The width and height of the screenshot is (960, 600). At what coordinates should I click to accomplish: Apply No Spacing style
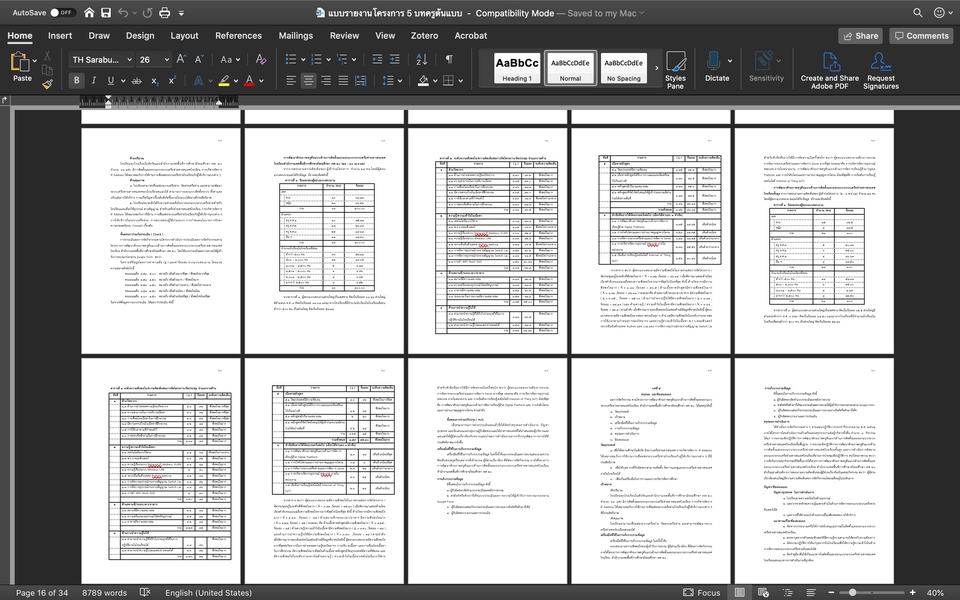623,67
